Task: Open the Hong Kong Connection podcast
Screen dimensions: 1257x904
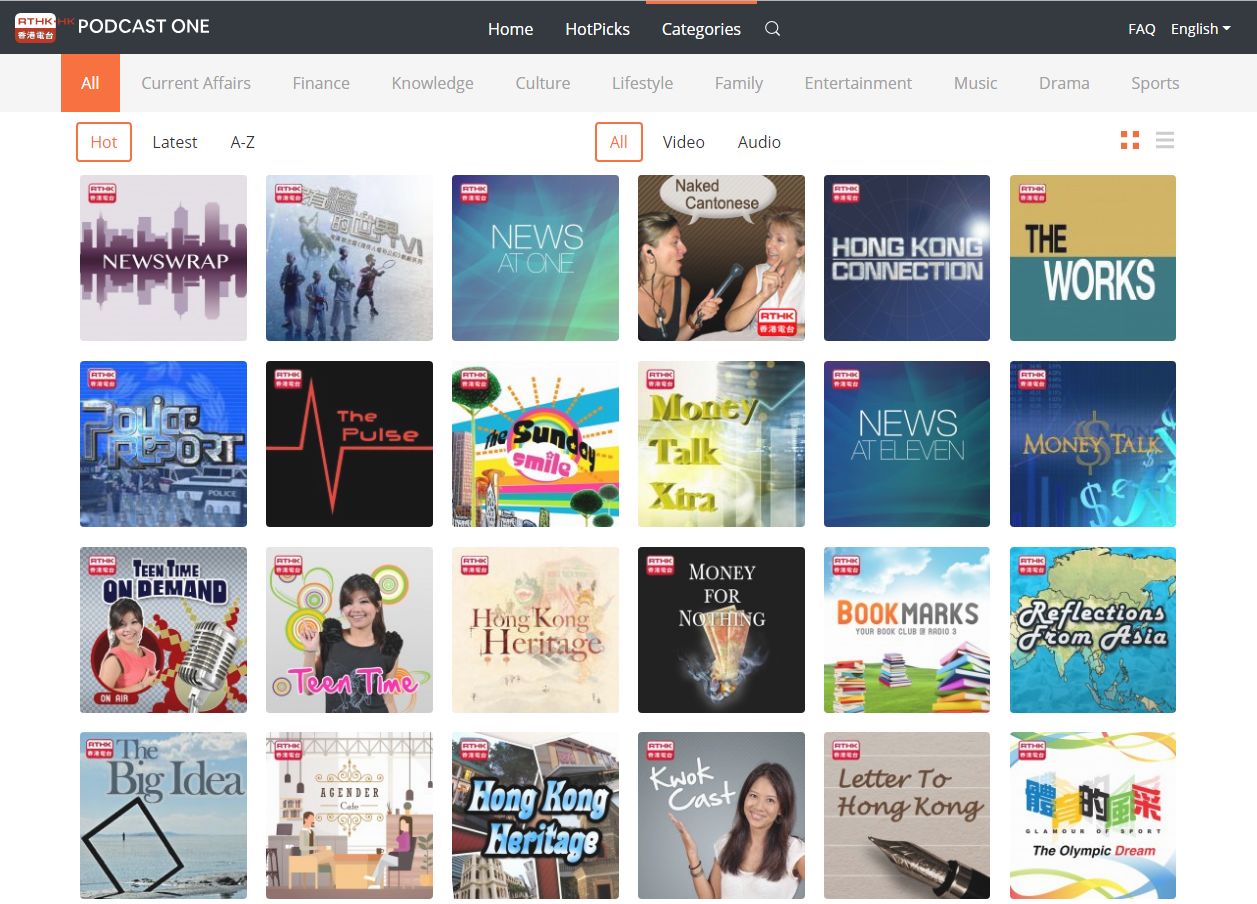Action: 907,258
